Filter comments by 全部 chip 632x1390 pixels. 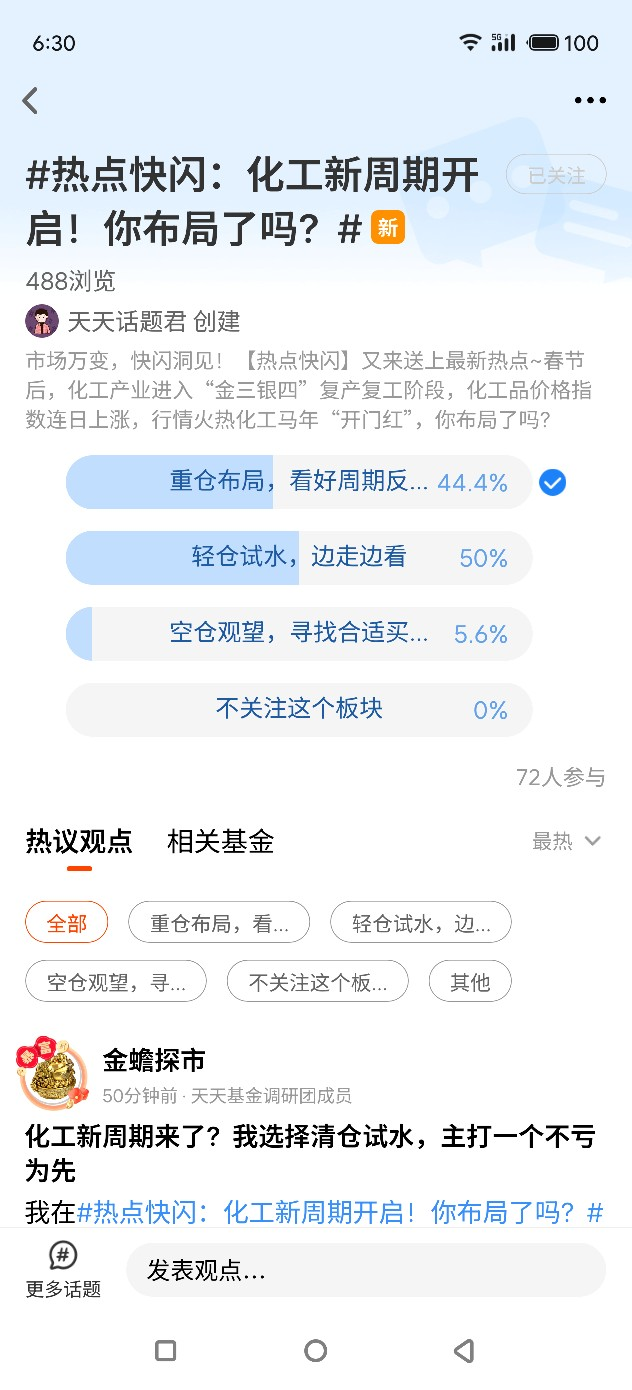(67, 922)
